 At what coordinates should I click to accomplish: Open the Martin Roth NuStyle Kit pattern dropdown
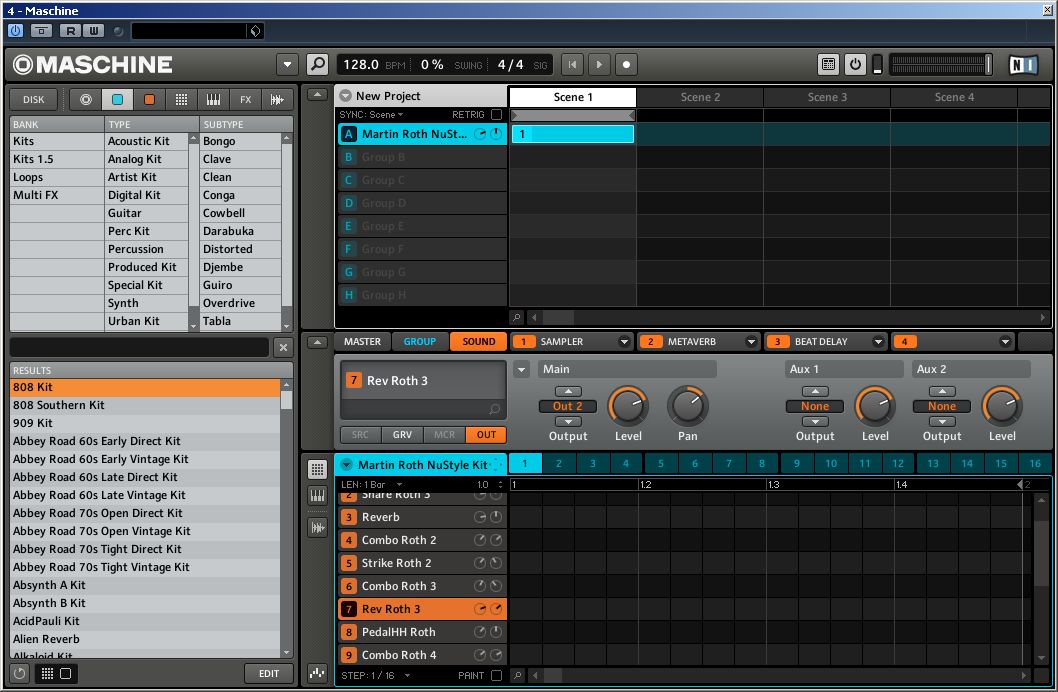pyautogui.click(x=346, y=465)
